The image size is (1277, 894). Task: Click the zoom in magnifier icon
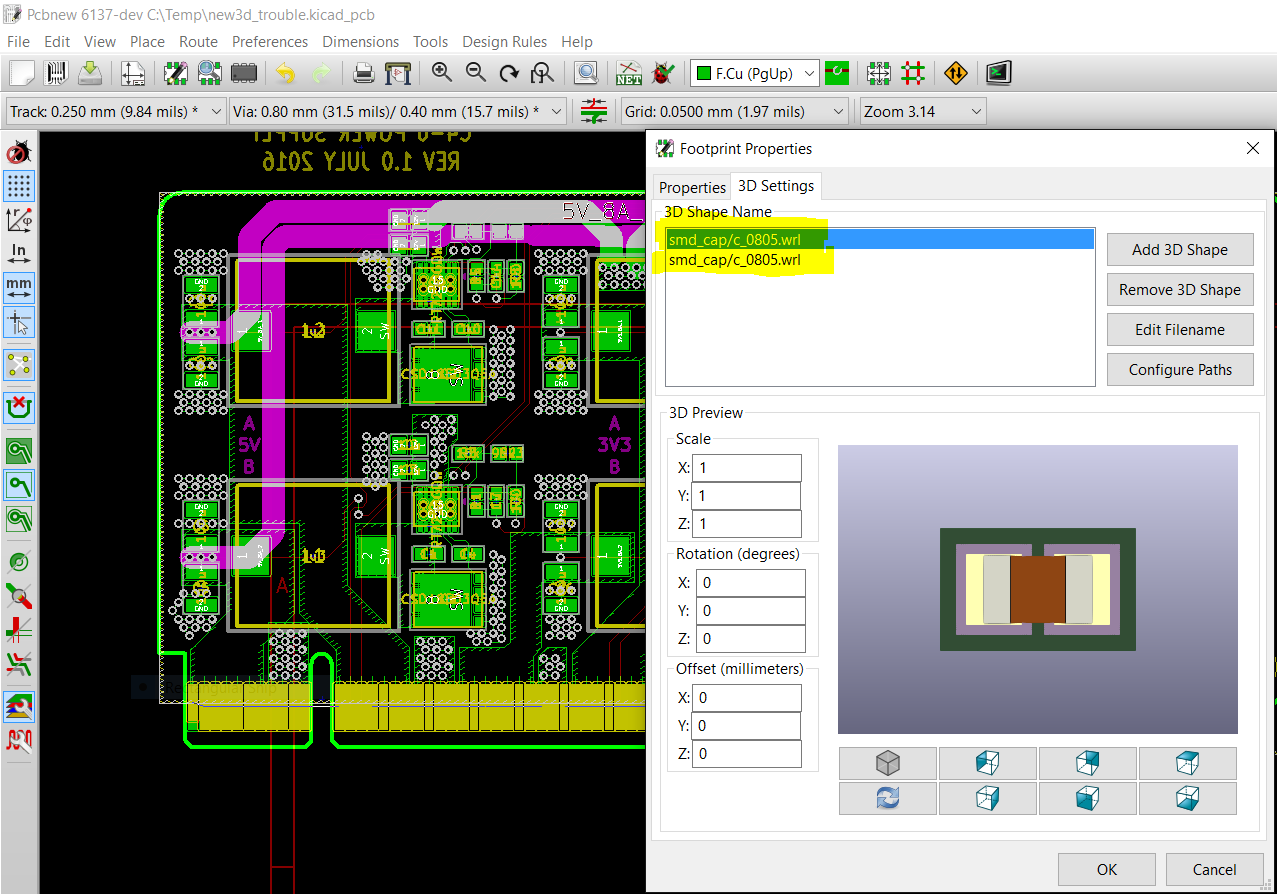[442, 73]
